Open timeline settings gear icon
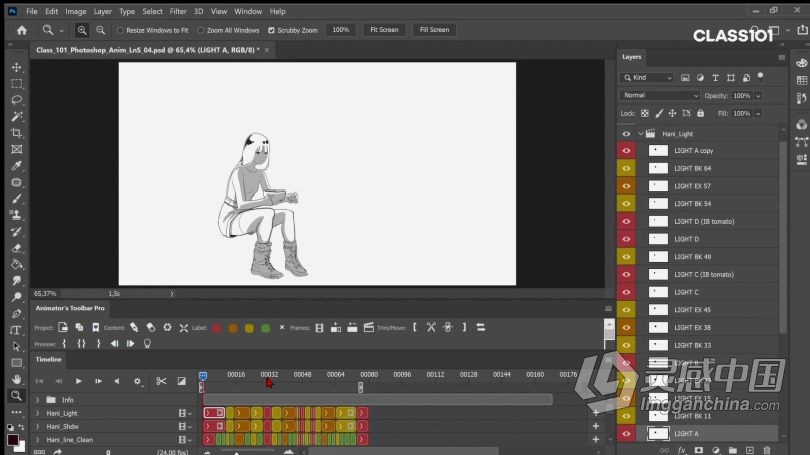The image size is (810, 455). coord(137,381)
